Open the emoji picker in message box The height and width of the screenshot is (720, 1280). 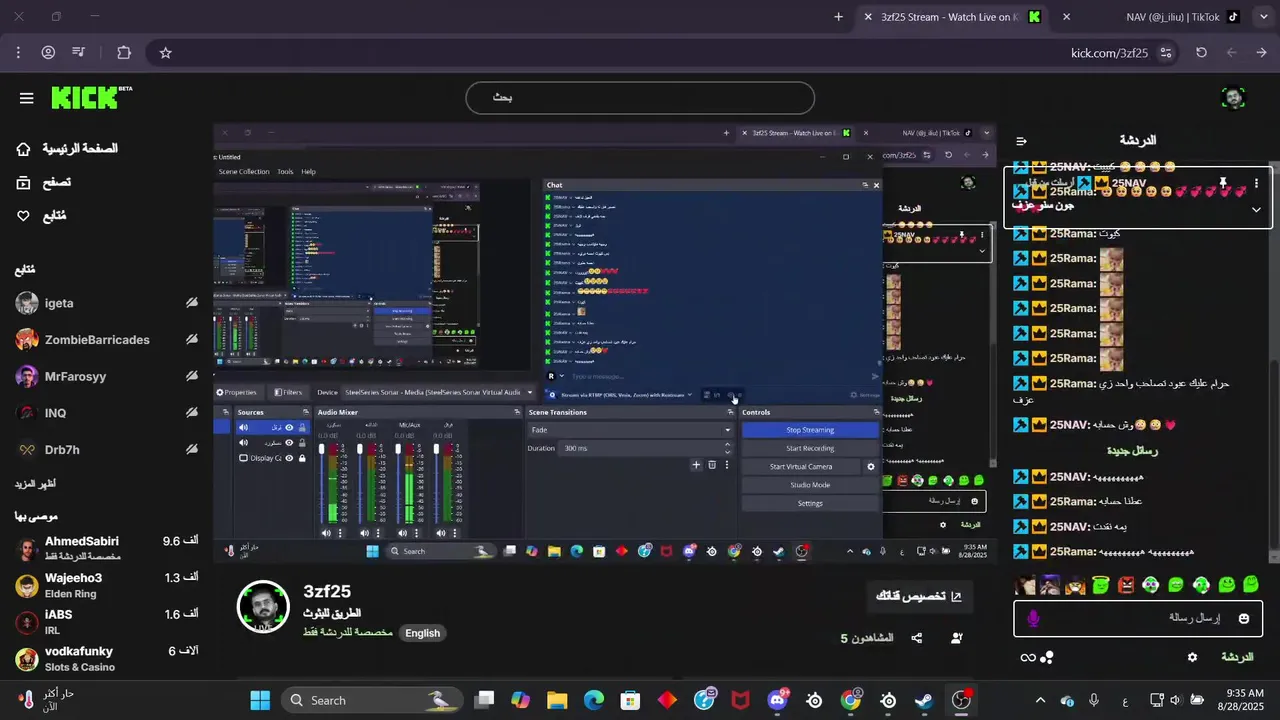point(1244,619)
